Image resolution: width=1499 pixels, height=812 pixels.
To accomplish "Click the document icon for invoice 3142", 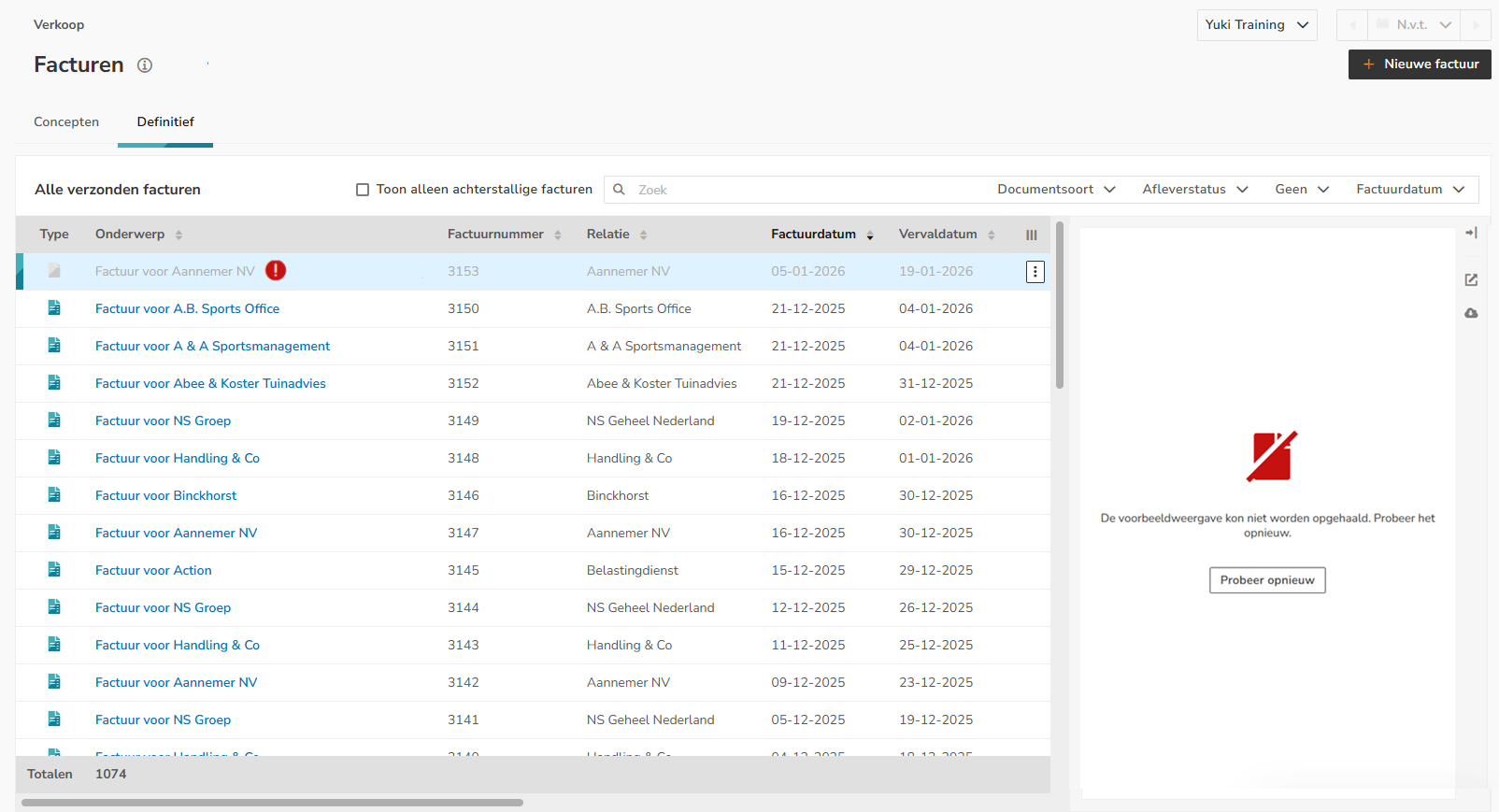I will coord(54,682).
